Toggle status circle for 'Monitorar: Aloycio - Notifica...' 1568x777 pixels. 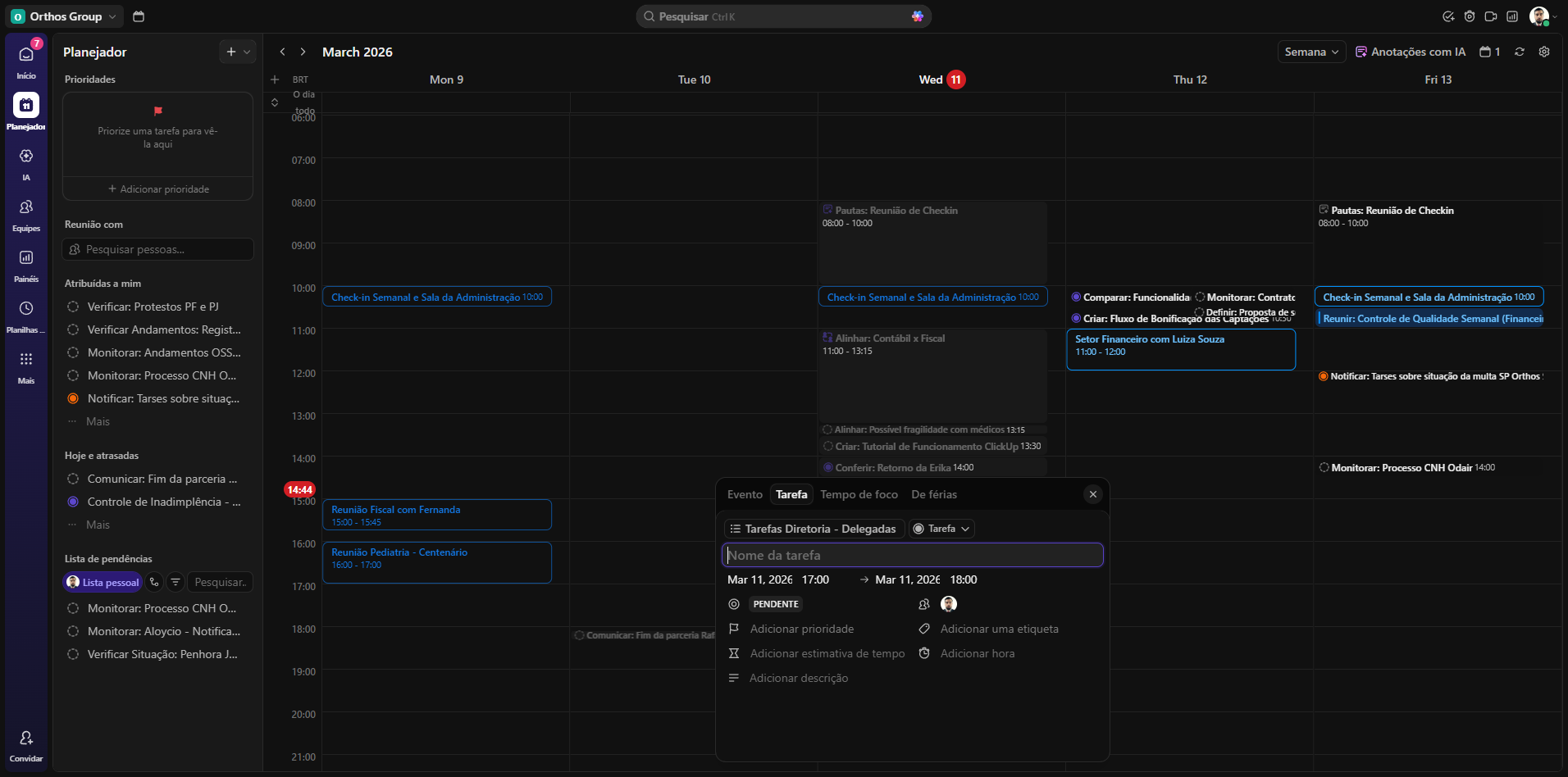73,631
